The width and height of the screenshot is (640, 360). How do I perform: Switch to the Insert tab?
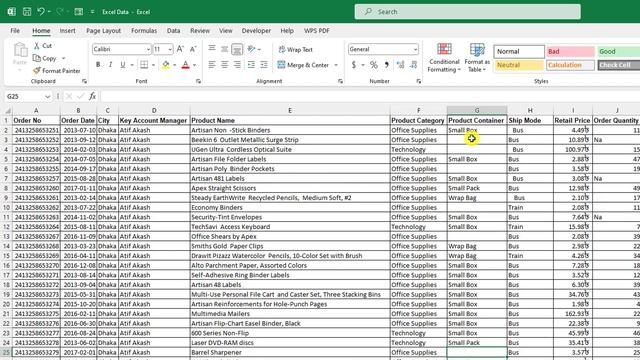coord(67,31)
